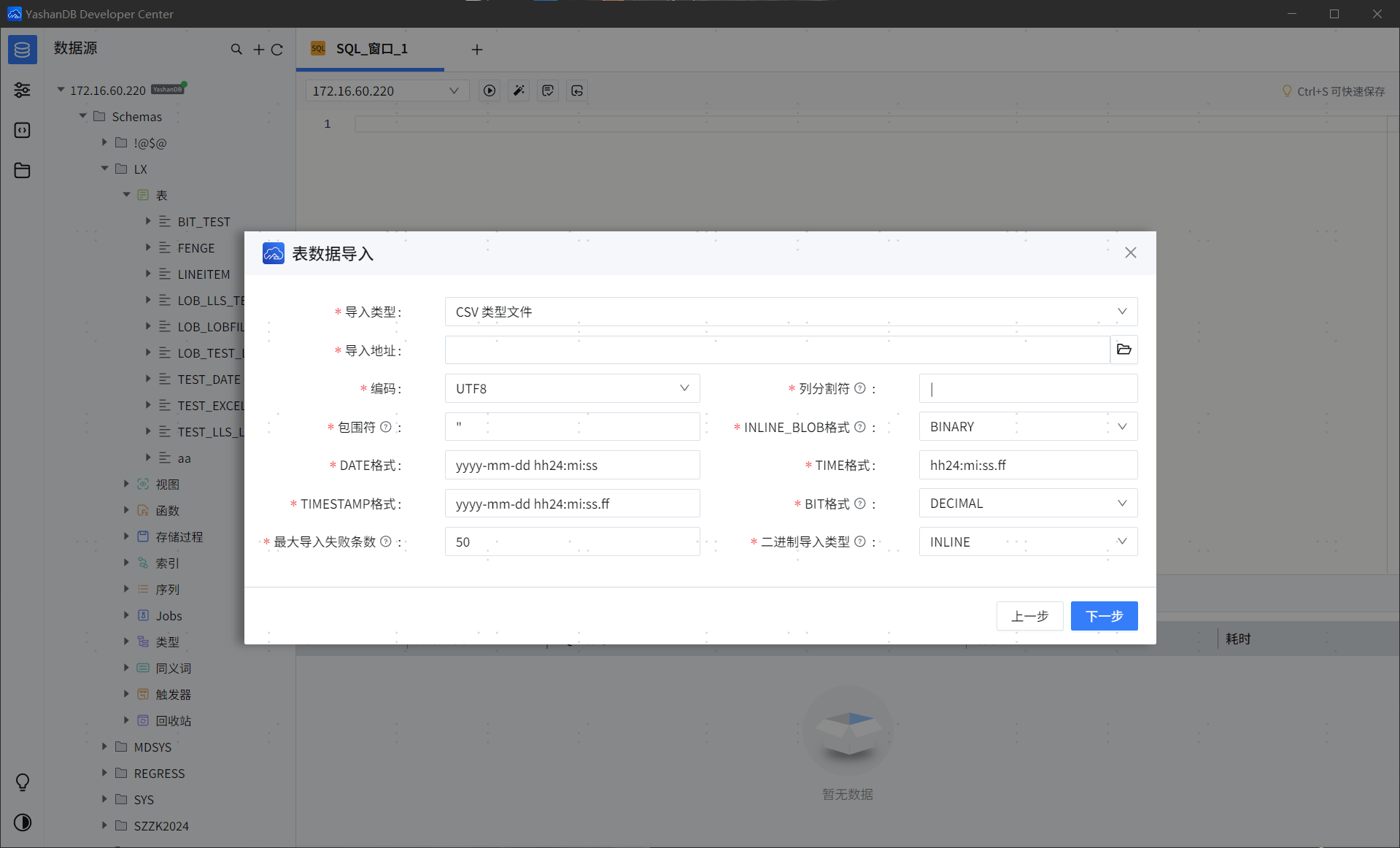Click the folder browse icon for import path

click(1124, 350)
